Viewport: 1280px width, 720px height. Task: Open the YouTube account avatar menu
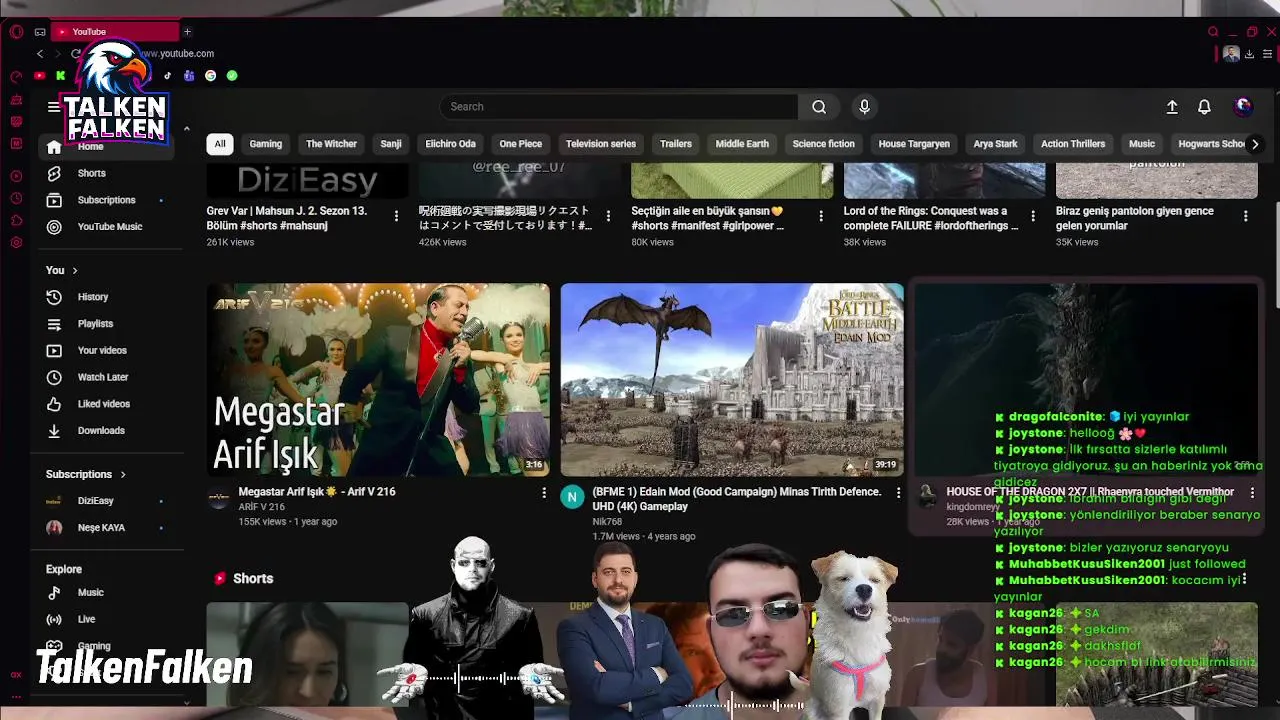tap(1243, 106)
